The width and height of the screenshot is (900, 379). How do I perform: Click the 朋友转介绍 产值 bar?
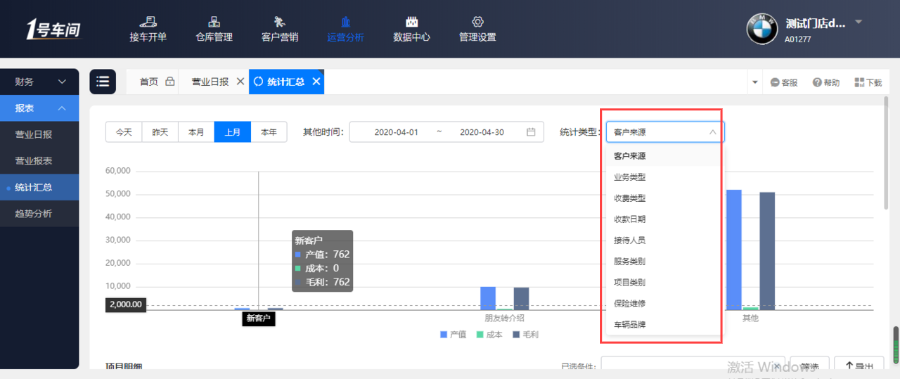pos(488,299)
